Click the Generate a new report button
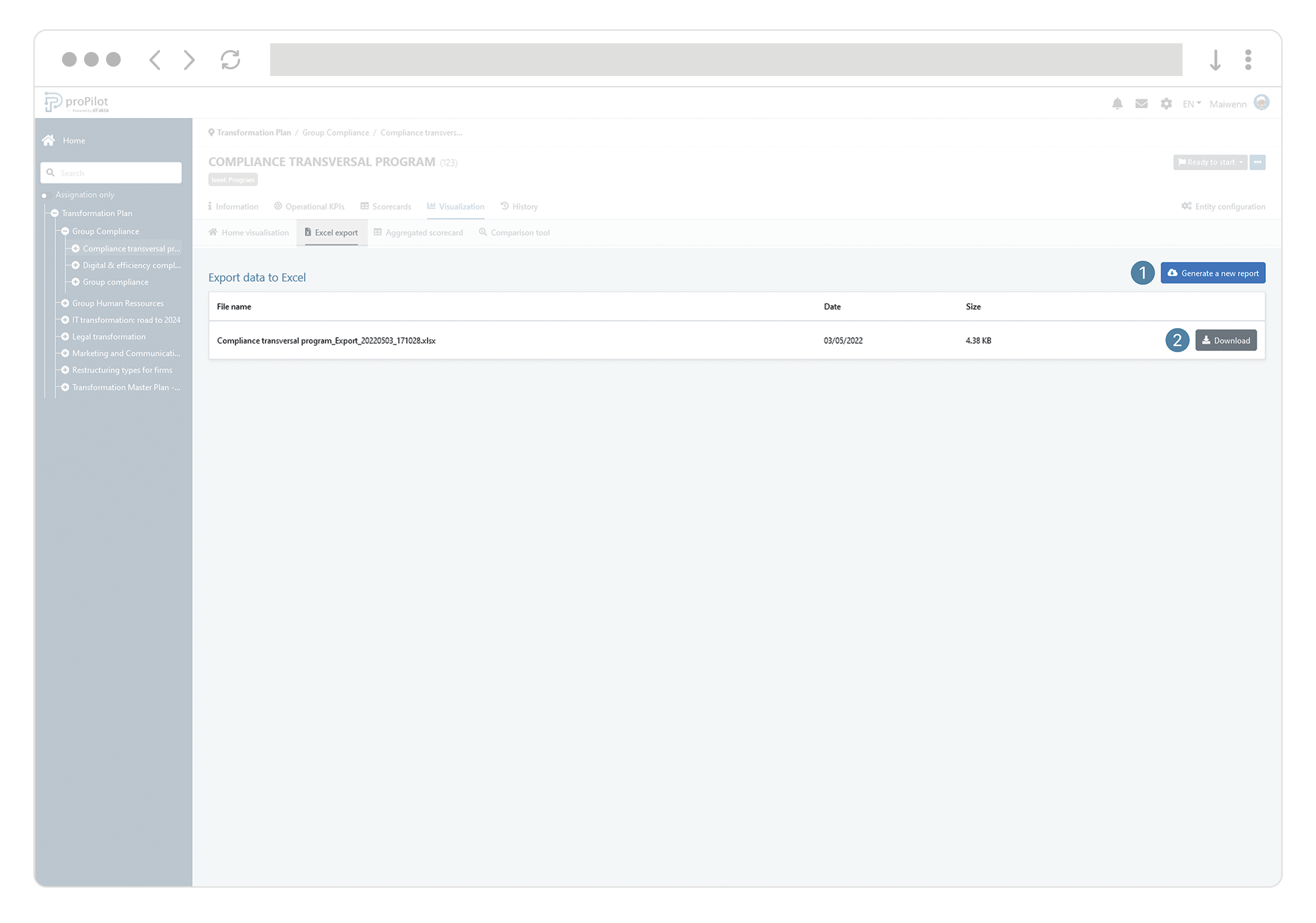This screenshot has width=1316, height=923. click(x=1213, y=273)
